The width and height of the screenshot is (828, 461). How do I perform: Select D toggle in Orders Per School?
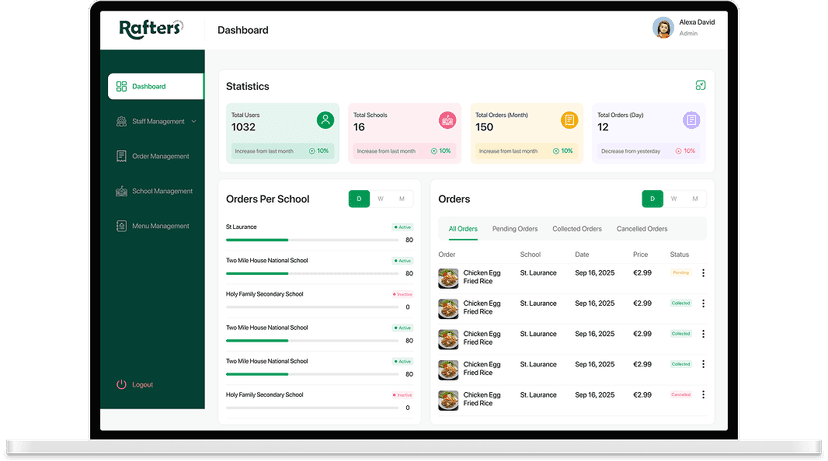pos(358,199)
